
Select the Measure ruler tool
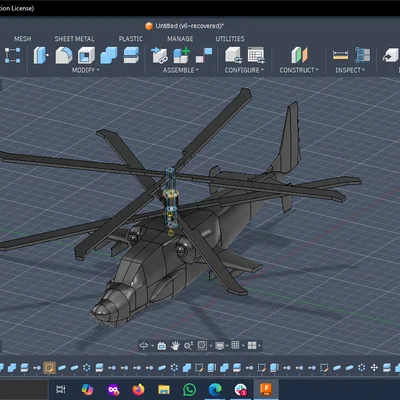[x=340, y=55]
